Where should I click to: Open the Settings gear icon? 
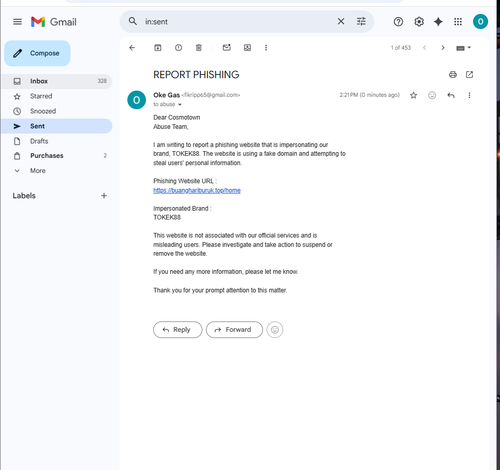pos(419,22)
